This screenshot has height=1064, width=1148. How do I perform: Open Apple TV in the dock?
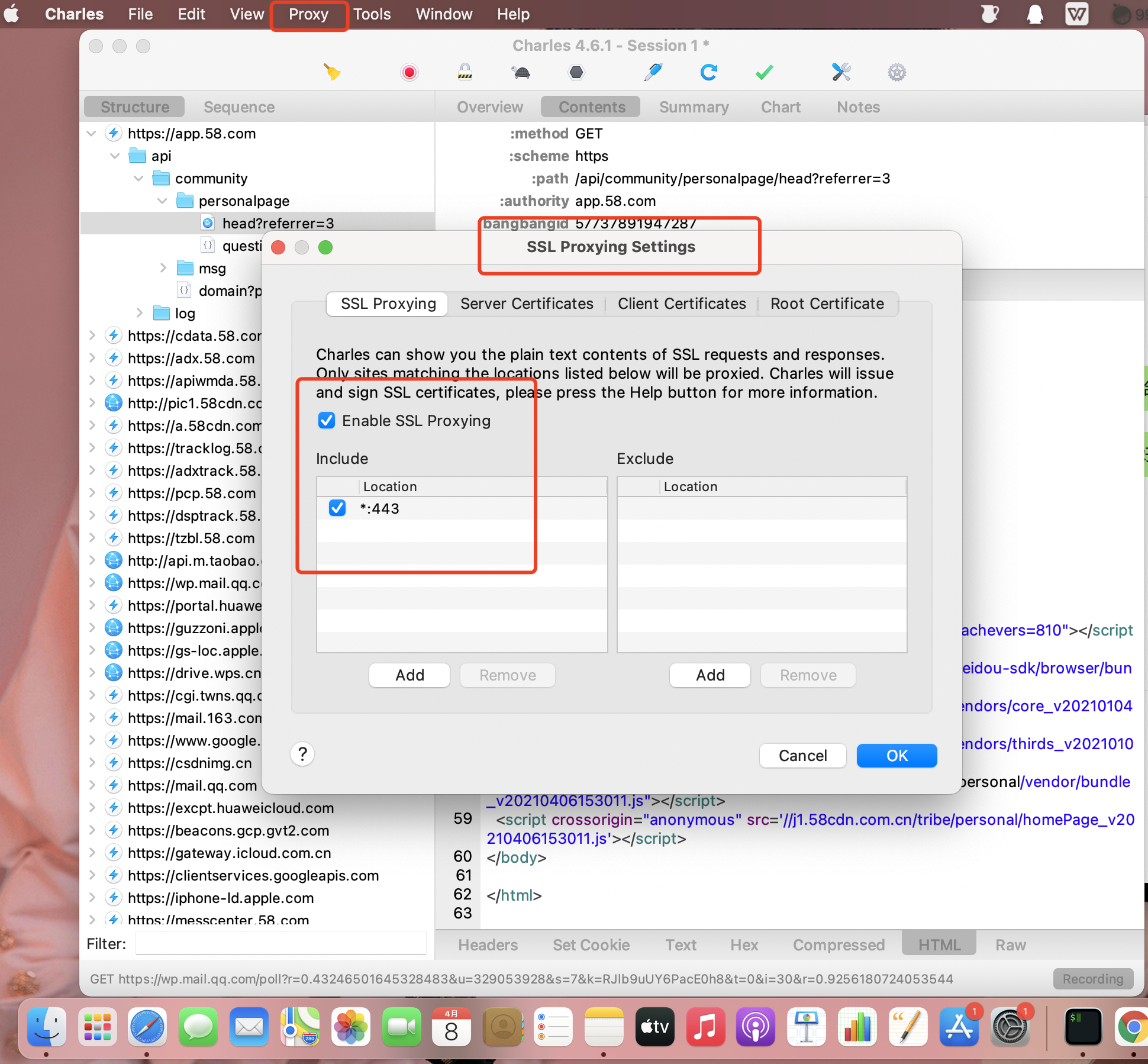[654, 1027]
